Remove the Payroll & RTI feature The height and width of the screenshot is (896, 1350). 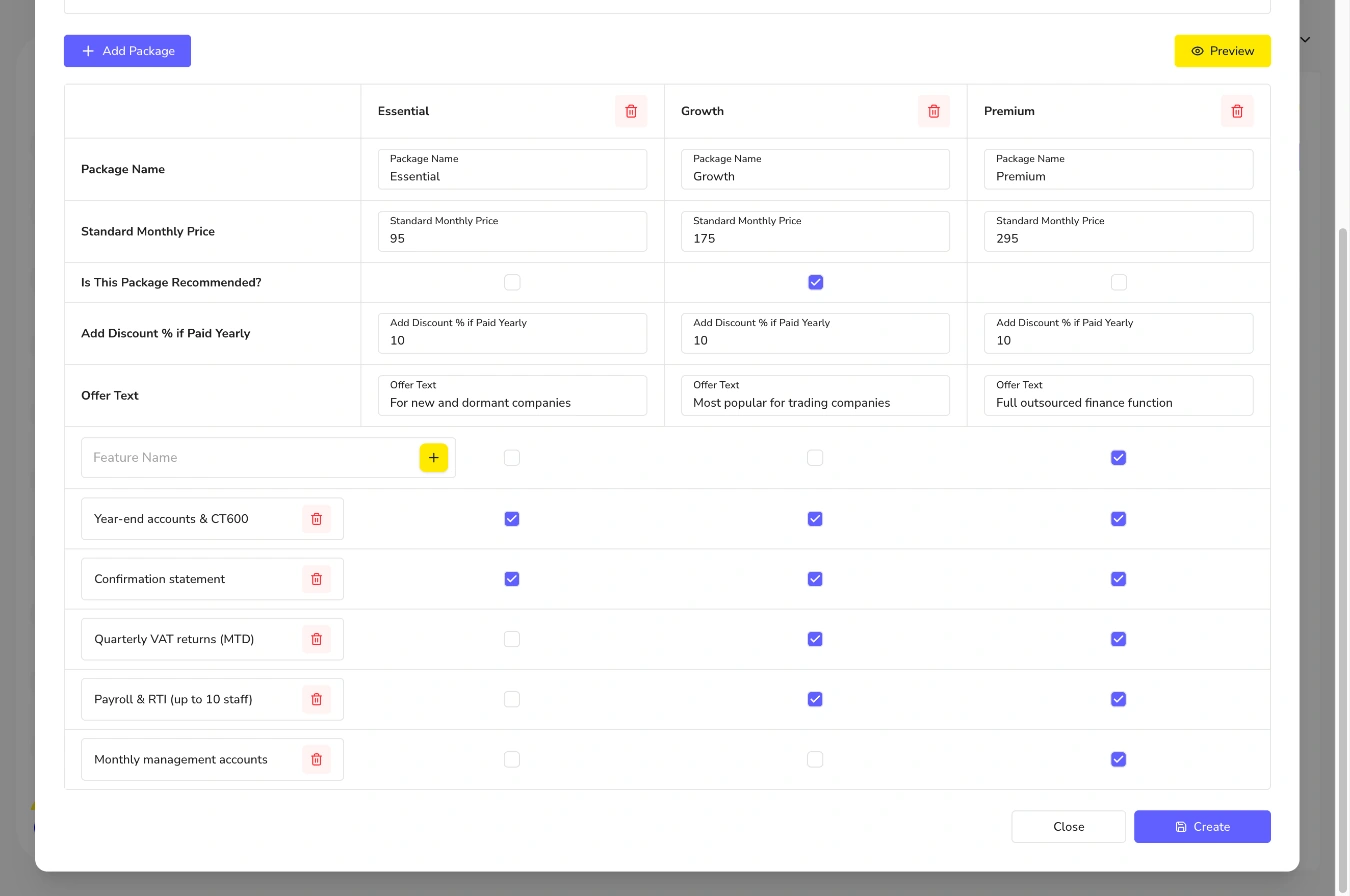pyautogui.click(x=316, y=699)
